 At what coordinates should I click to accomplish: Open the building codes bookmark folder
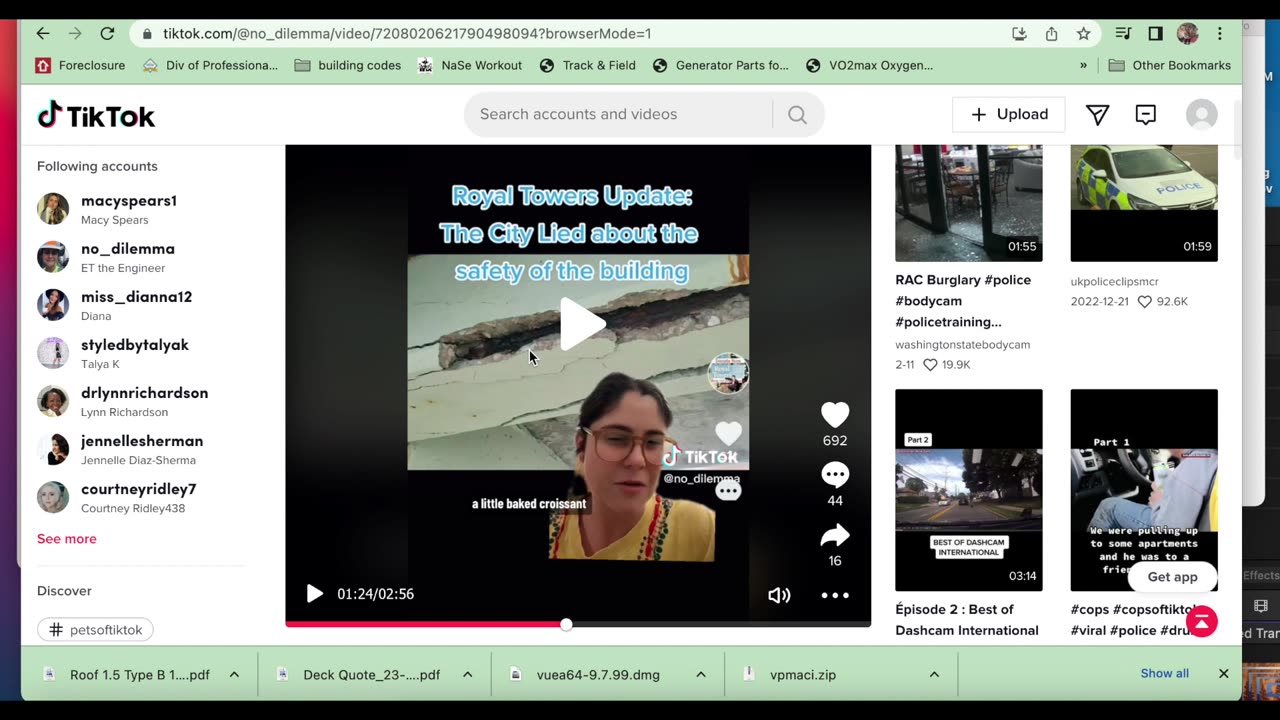(x=348, y=65)
